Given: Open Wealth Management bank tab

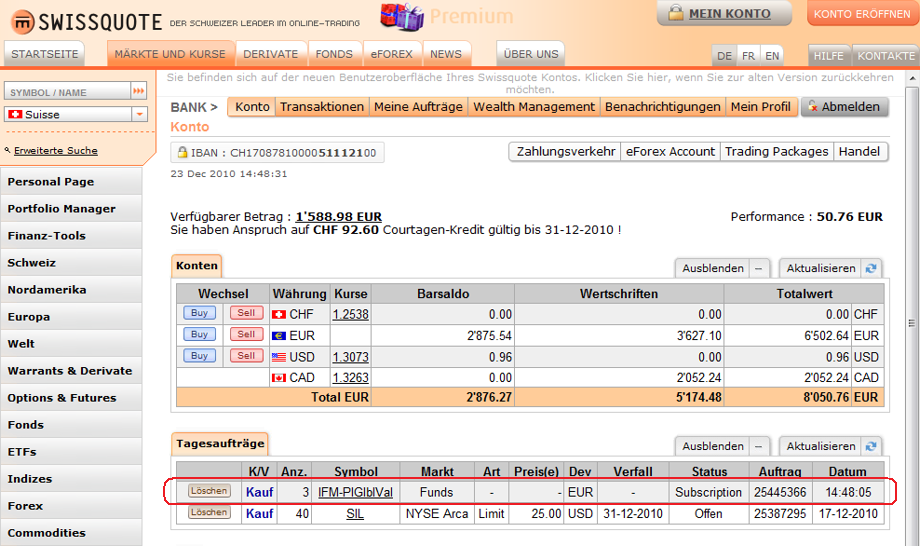Looking at the screenshot, I should (534, 107).
